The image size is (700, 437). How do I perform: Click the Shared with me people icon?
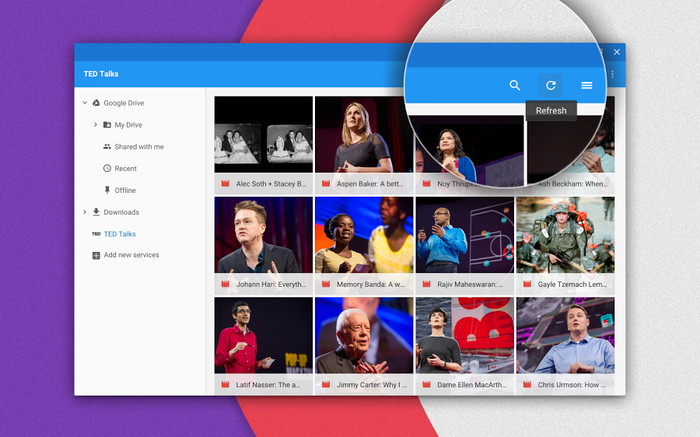107,146
